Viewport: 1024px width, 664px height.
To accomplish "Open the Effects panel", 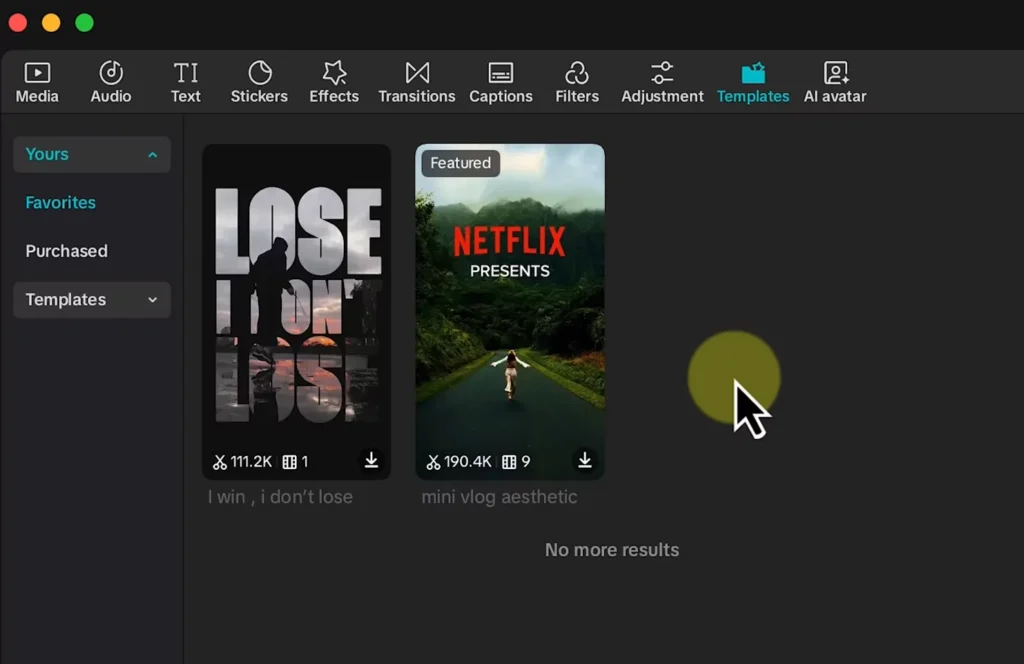I will pyautogui.click(x=334, y=82).
